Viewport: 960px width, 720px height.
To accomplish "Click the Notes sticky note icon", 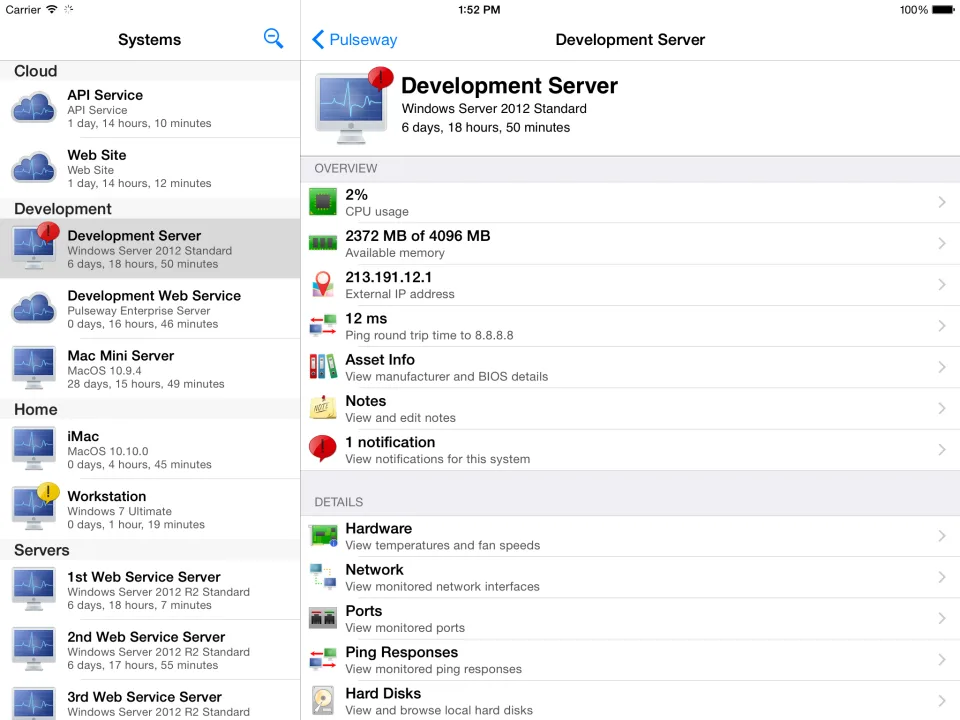I will (323, 408).
